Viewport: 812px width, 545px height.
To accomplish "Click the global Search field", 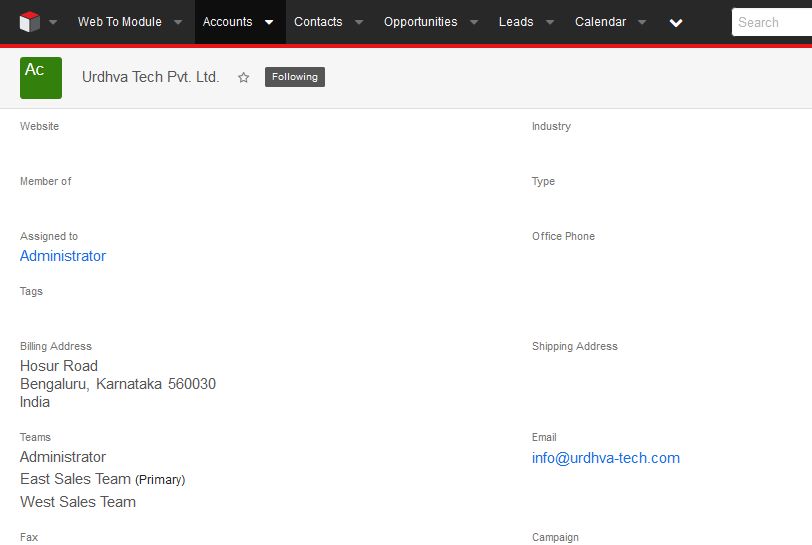I will tap(772, 22).
